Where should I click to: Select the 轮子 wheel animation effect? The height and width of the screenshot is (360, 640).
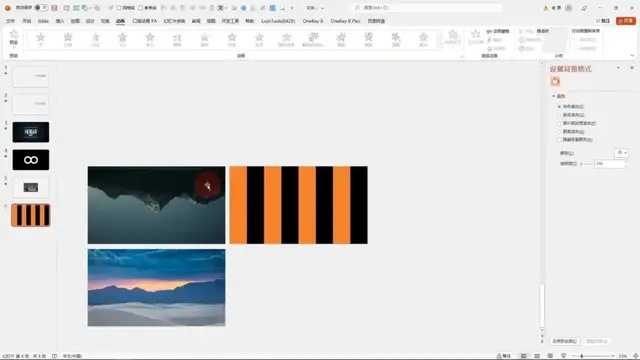point(259,40)
